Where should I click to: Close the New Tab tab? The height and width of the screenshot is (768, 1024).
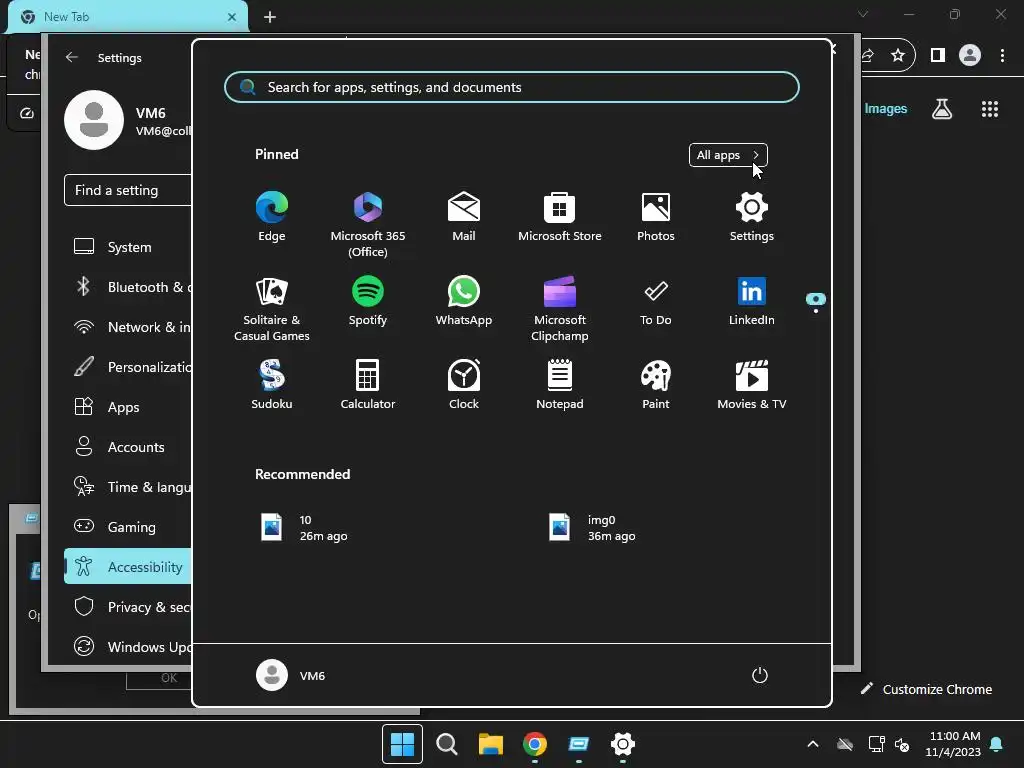click(232, 17)
